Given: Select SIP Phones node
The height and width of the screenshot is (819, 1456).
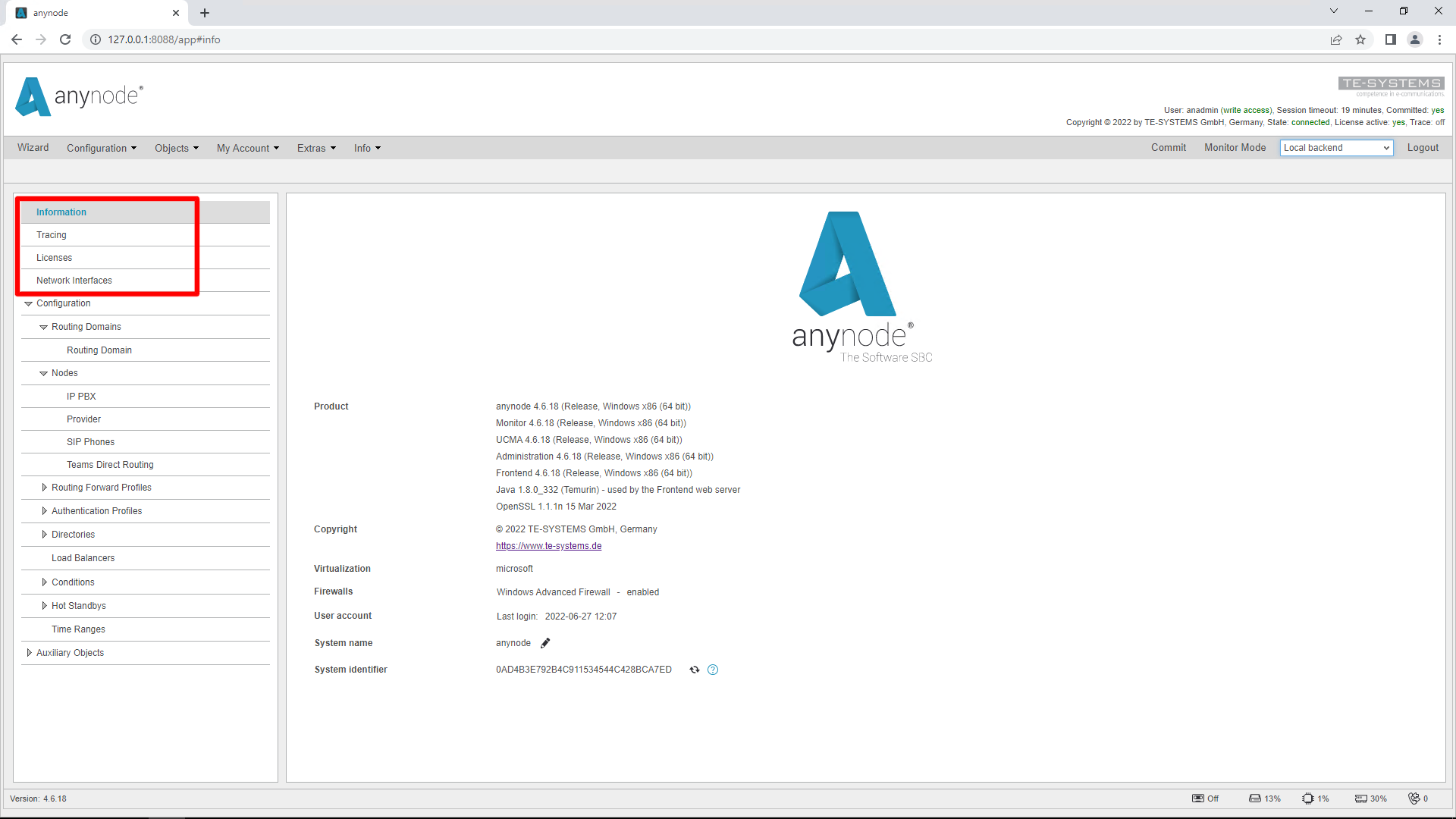Looking at the screenshot, I should 90,442.
